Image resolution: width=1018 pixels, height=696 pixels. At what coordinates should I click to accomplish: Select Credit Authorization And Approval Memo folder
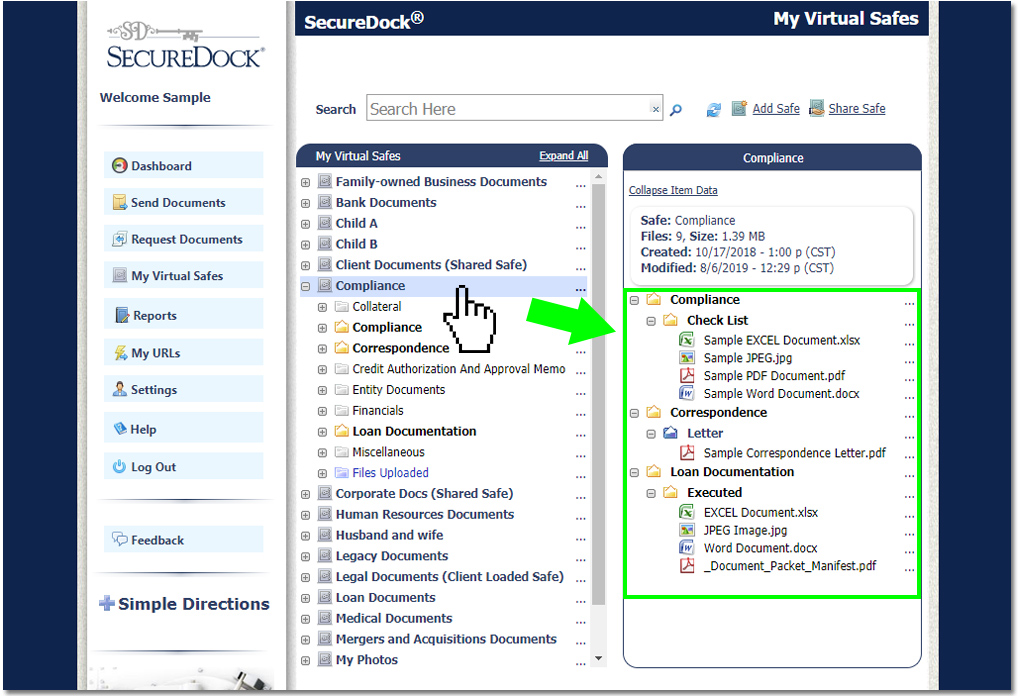(x=458, y=369)
